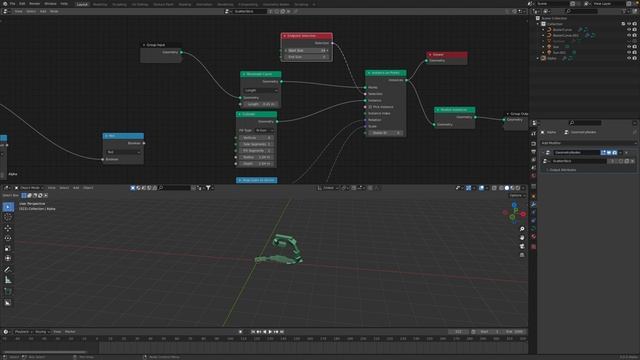Select the Select Box tool in viewport toolbar

coord(8,207)
